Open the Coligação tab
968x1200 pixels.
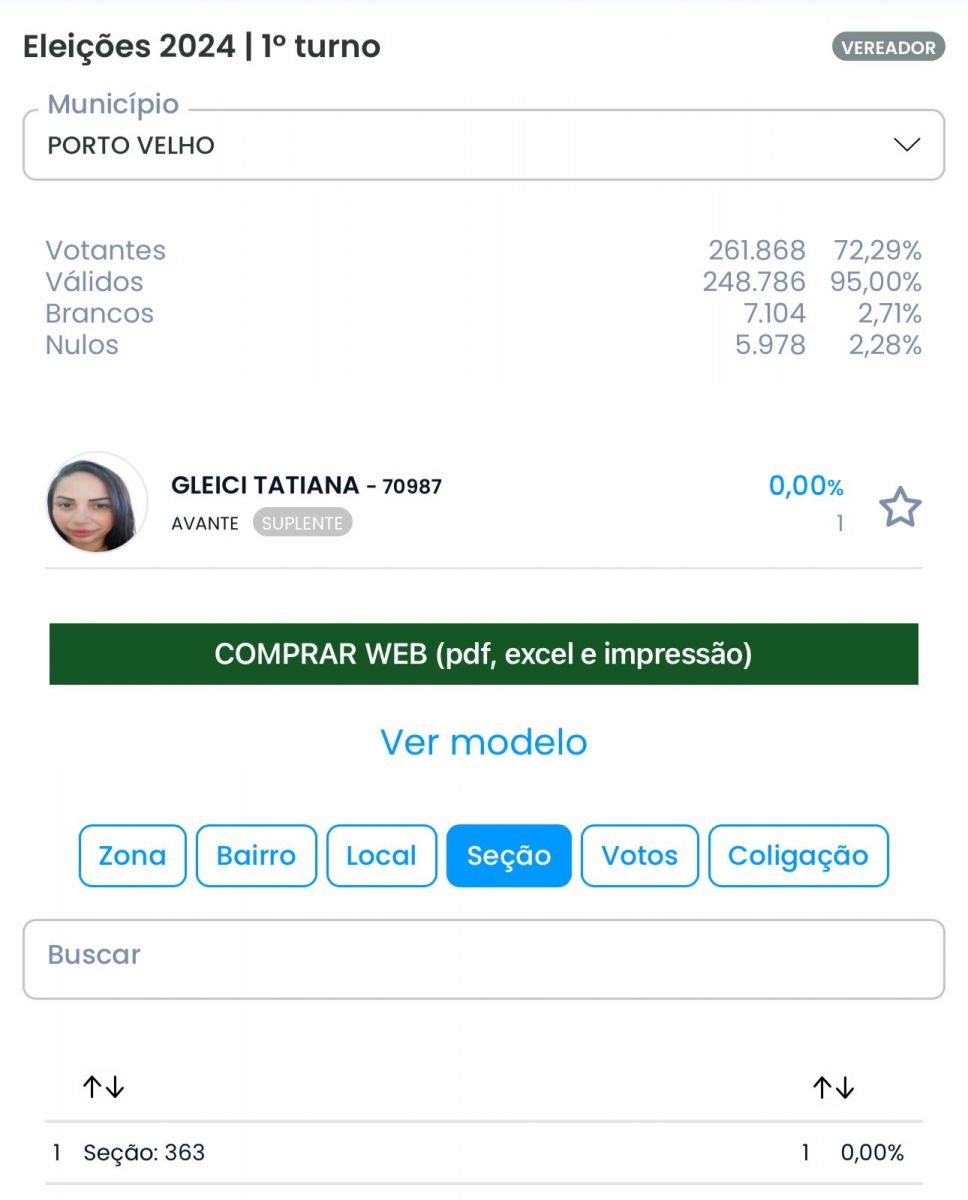pos(798,856)
